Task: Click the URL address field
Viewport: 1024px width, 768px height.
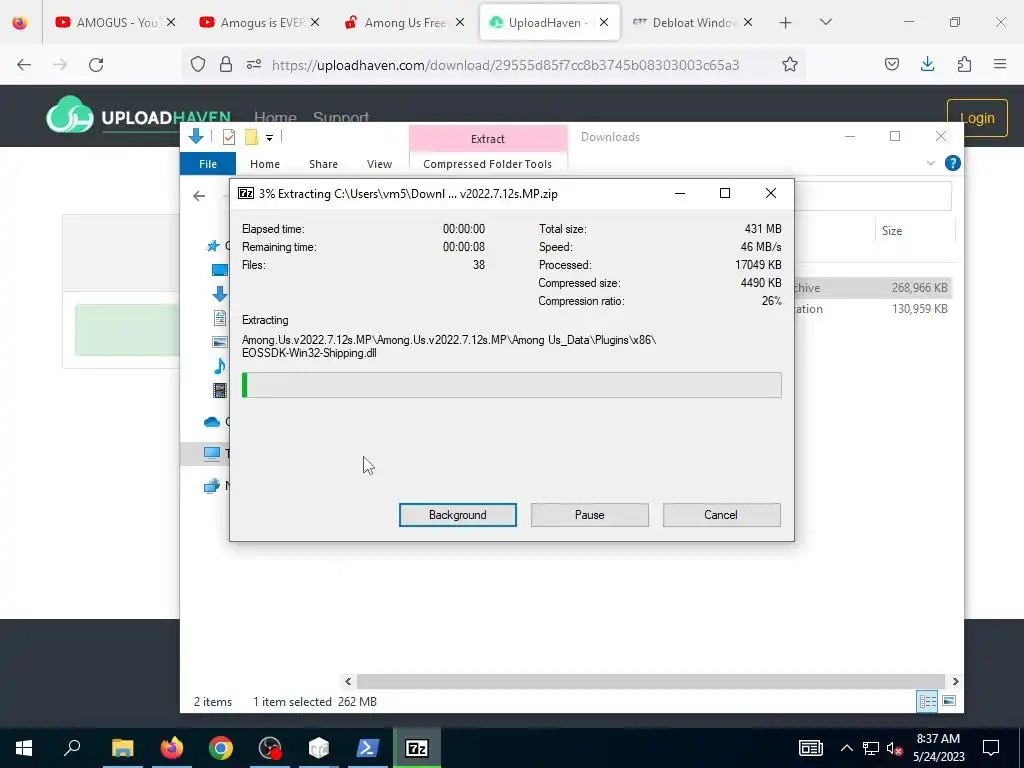Action: [x=505, y=65]
